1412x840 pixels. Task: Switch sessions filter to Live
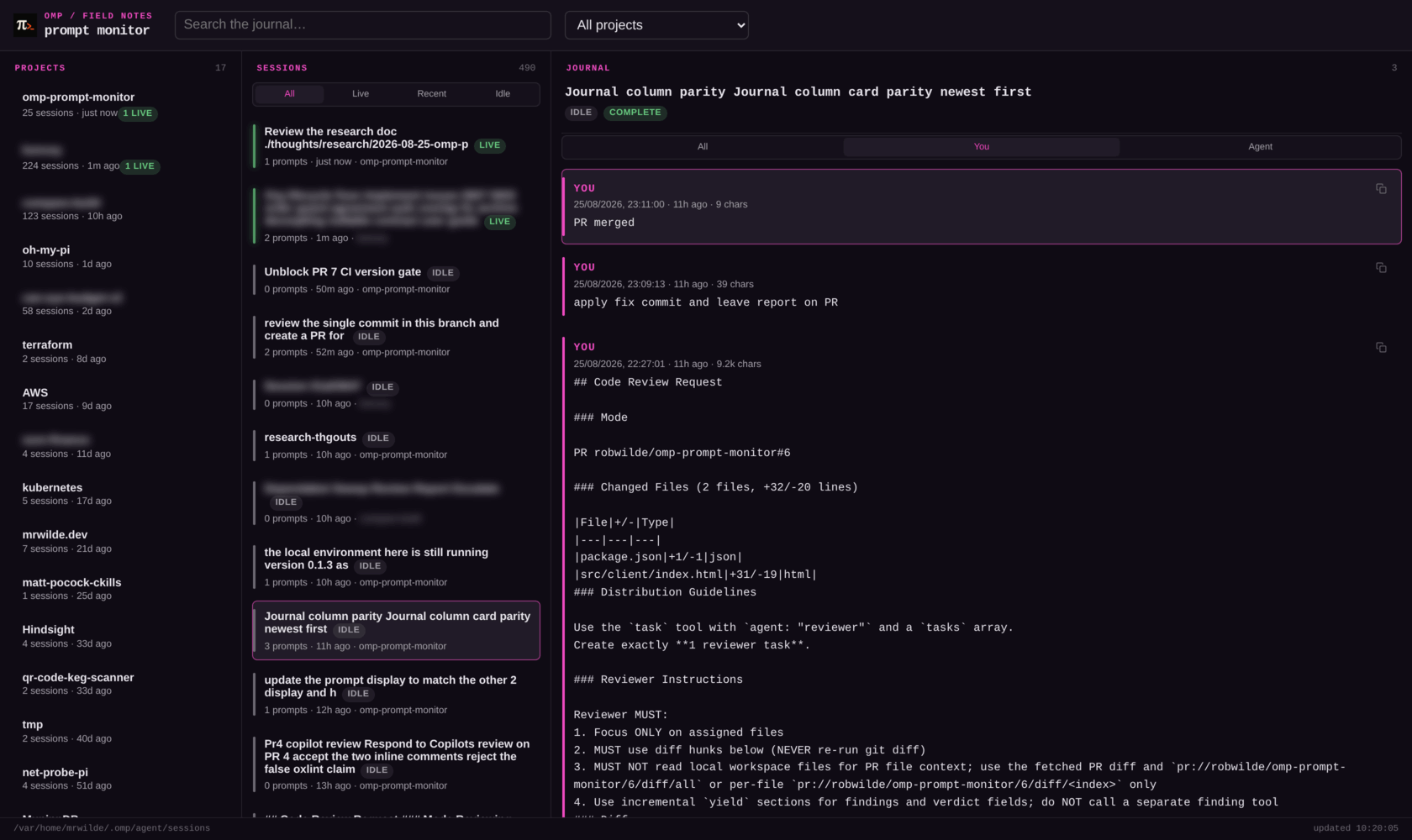click(x=361, y=94)
